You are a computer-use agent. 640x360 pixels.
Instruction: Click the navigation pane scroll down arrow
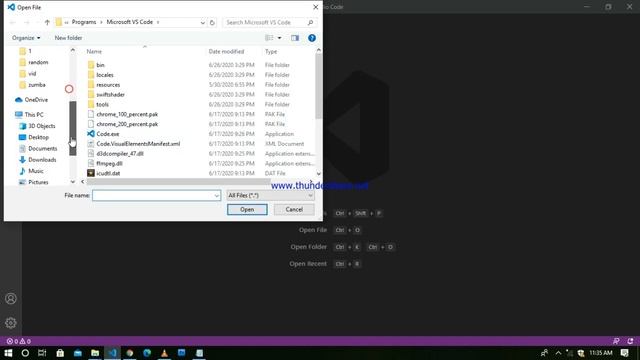pos(73,182)
